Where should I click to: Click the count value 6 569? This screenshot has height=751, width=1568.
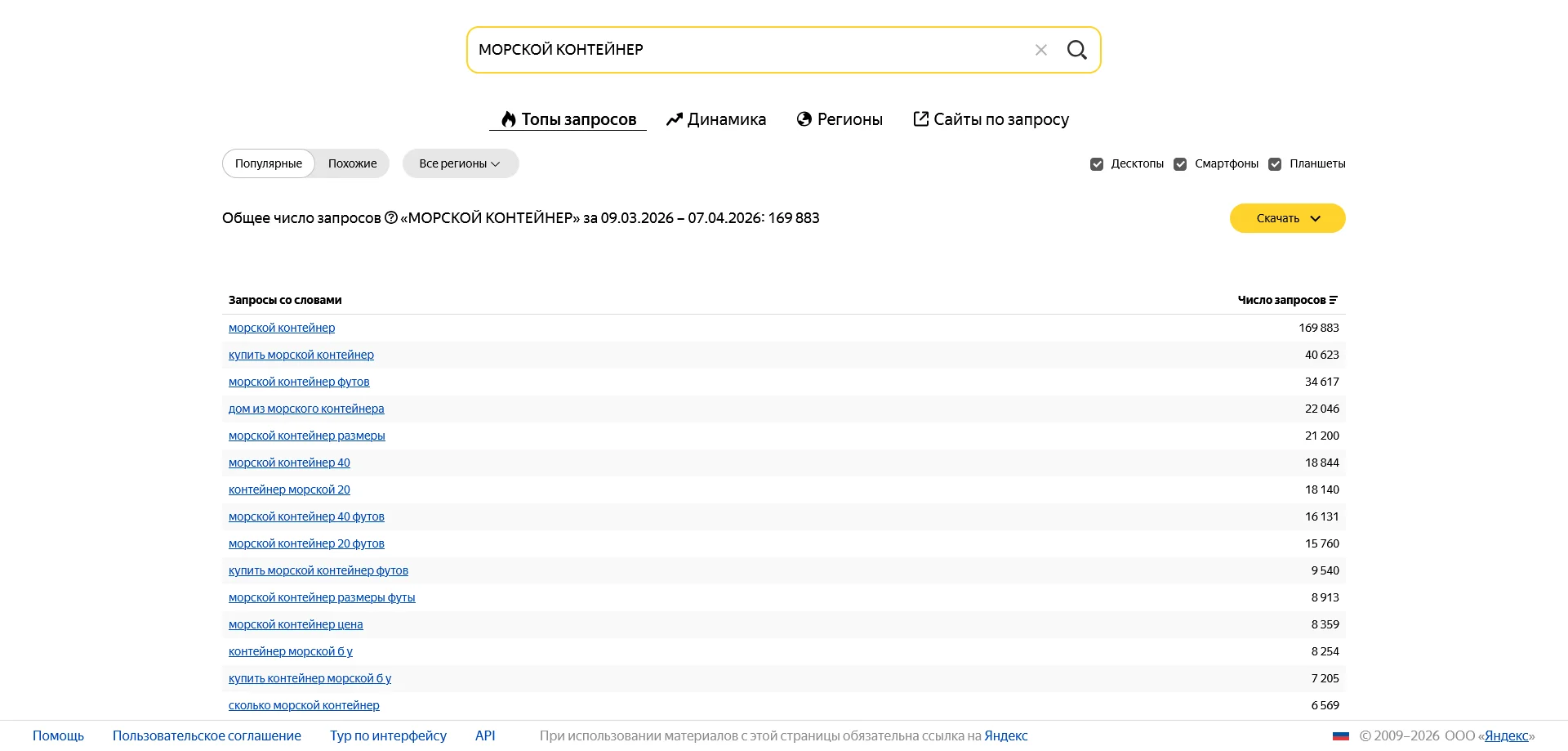point(1325,705)
